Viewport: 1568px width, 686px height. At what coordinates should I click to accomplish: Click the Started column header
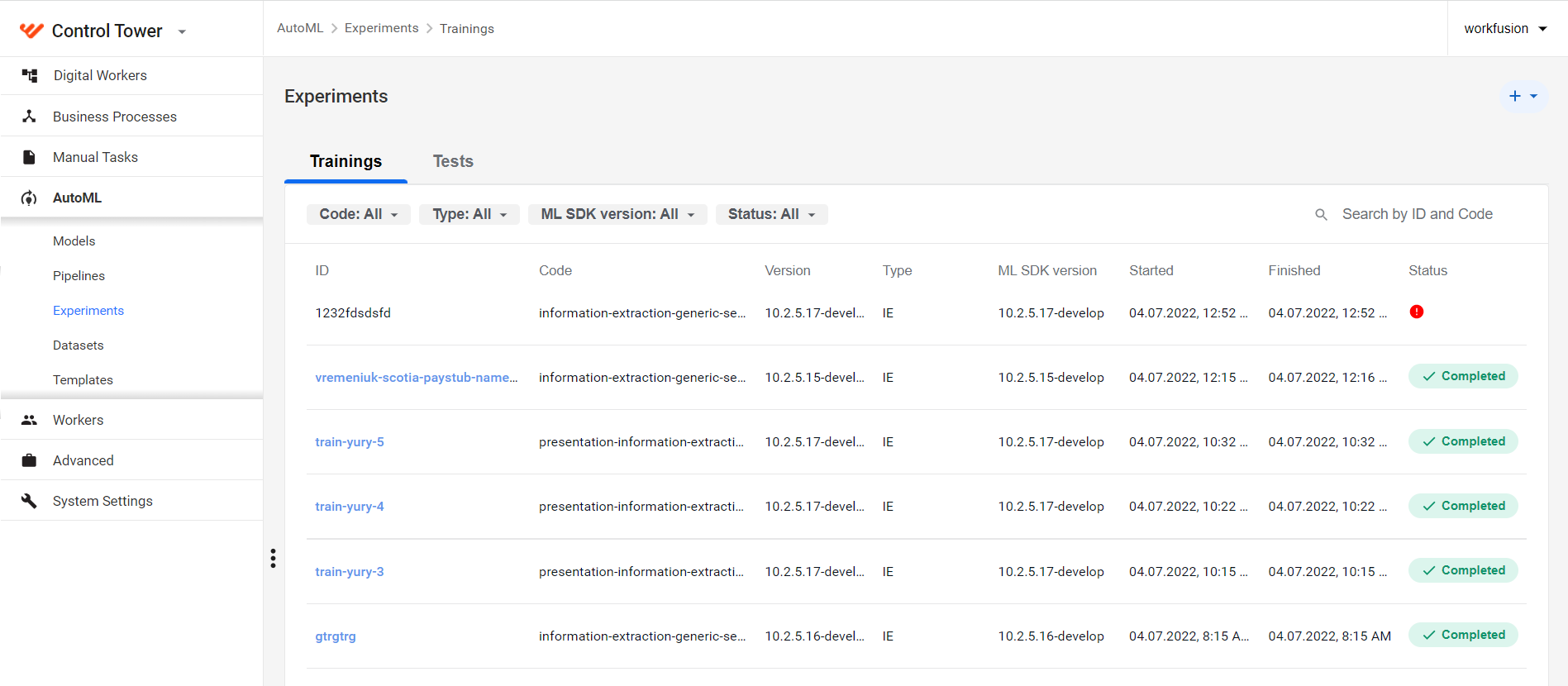[x=1151, y=270]
